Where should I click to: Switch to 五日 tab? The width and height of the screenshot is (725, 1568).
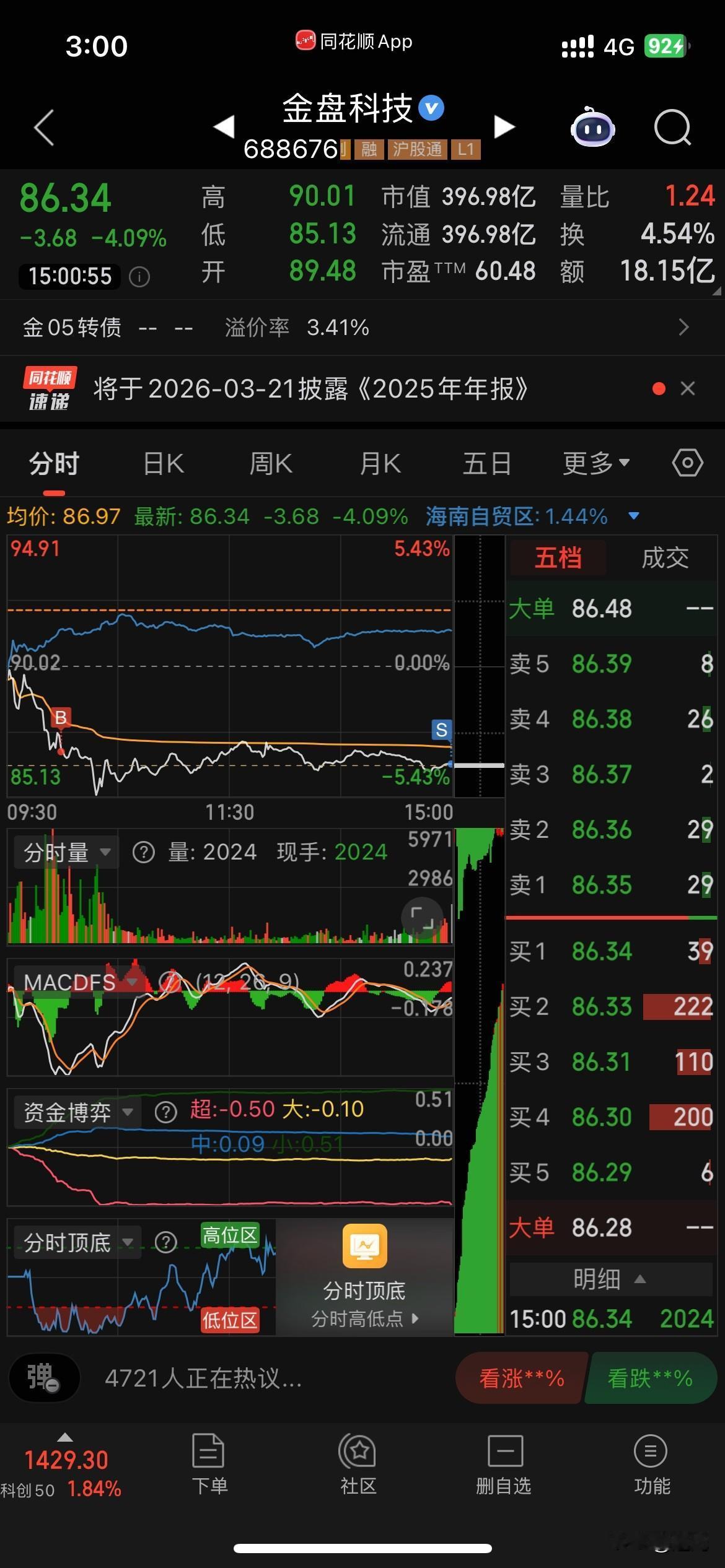(487, 463)
